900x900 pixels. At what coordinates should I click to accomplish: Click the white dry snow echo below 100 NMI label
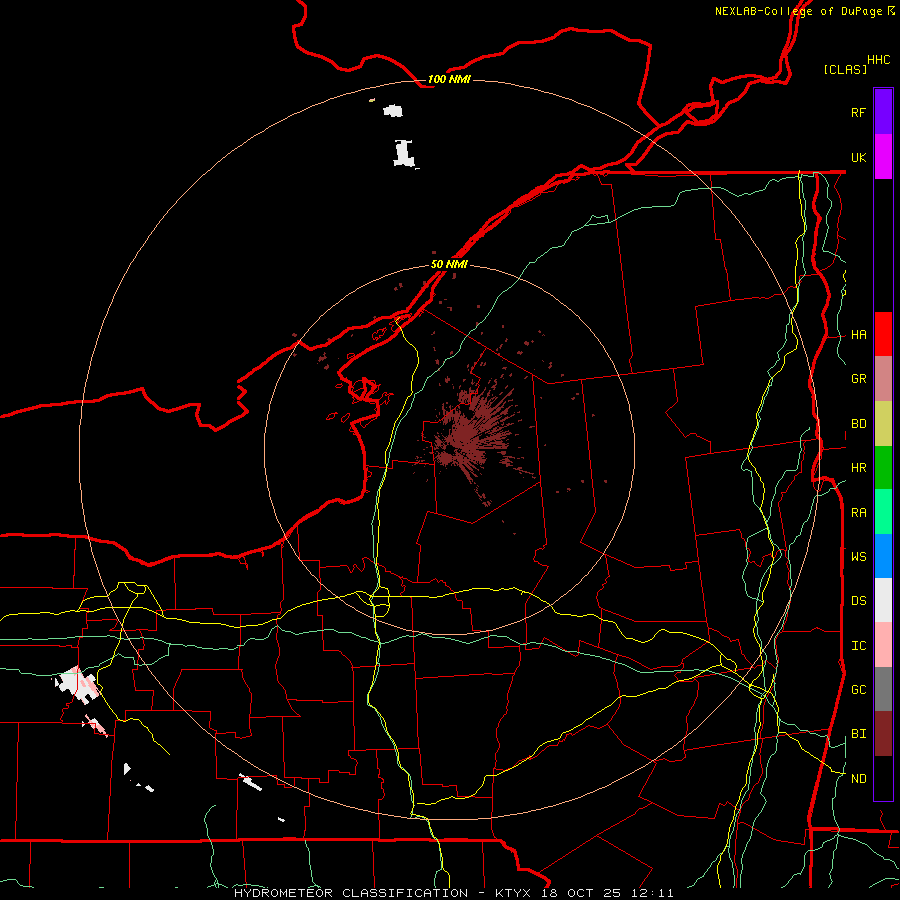point(405,153)
